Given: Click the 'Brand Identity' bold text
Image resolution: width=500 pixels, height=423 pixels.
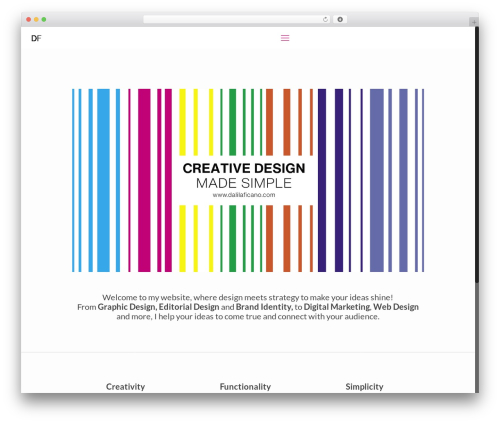Looking at the screenshot, I should (x=264, y=307).
